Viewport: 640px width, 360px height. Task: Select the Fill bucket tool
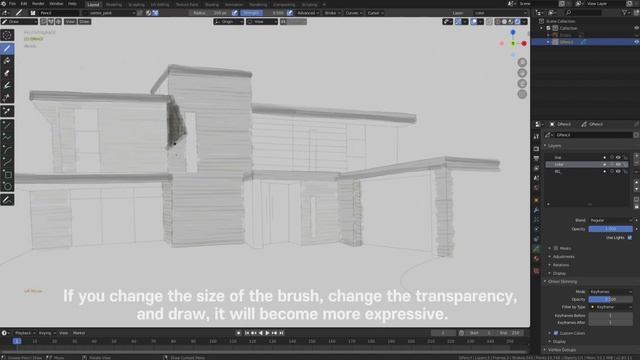click(x=7, y=61)
